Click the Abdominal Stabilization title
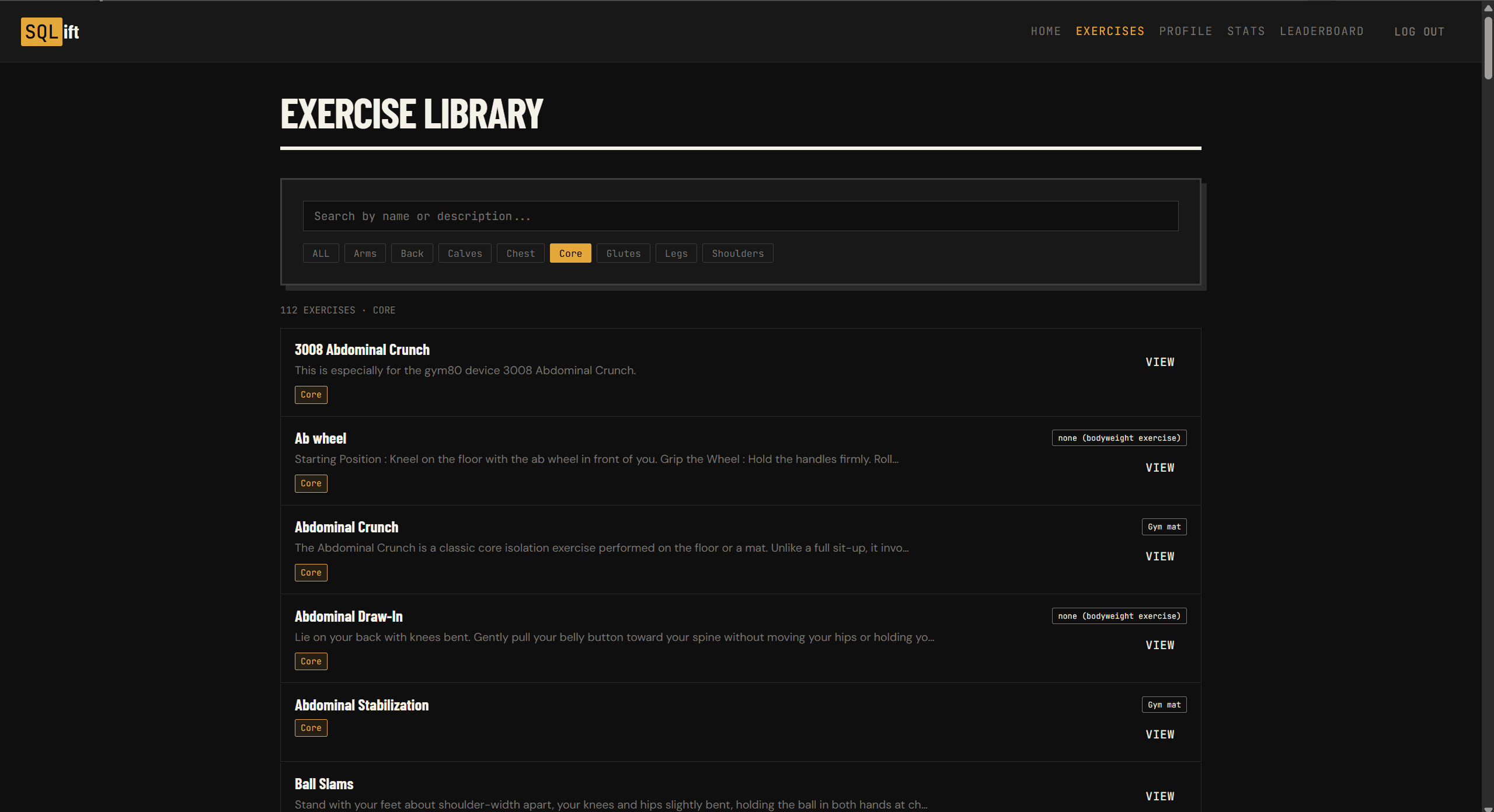Image resolution: width=1494 pixels, height=812 pixels. coord(361,705)
